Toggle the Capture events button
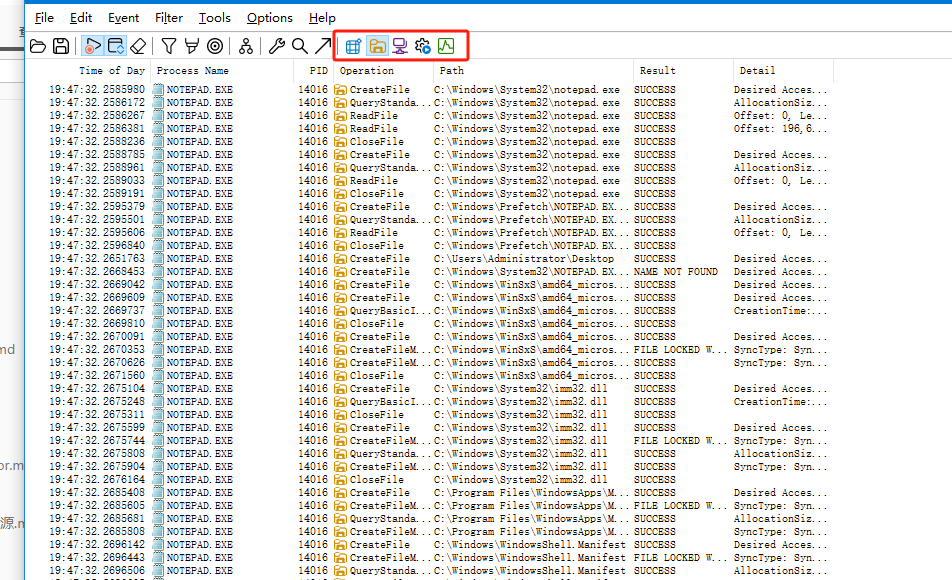Viewport: 952px width, 580px height. (x=92, y=46)
